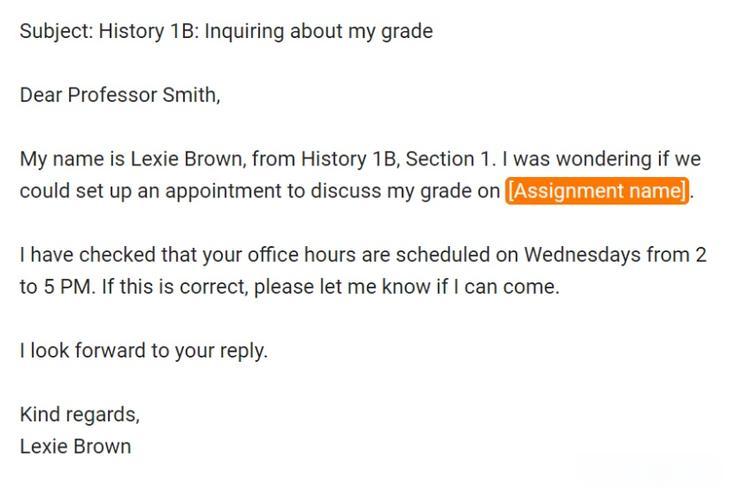Screen dimensions: 735x500
Task: Click the "Lexie Brown" signature at the bottom
Action: tap(75, 446)
